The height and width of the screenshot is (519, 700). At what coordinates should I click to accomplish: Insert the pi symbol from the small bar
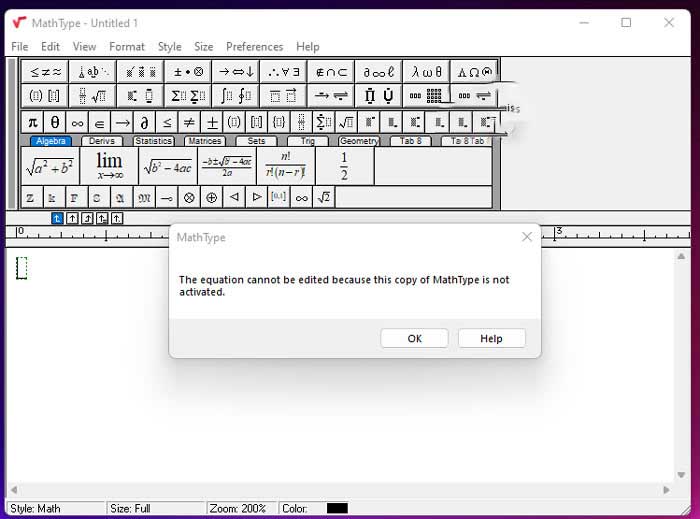33,122
